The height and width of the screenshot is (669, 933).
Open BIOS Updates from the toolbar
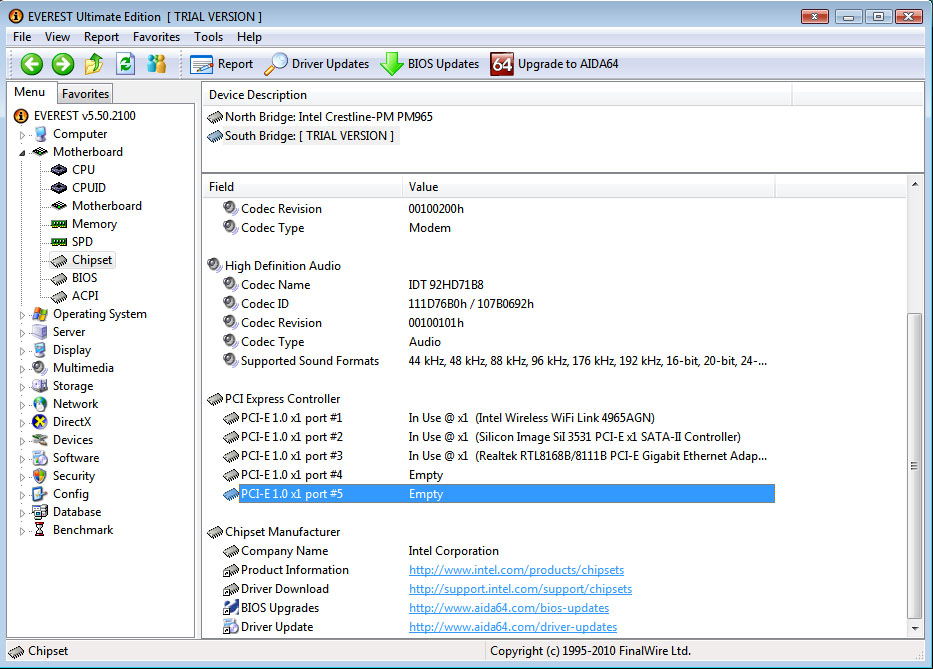pyautogui.click(x=430, y=64)
